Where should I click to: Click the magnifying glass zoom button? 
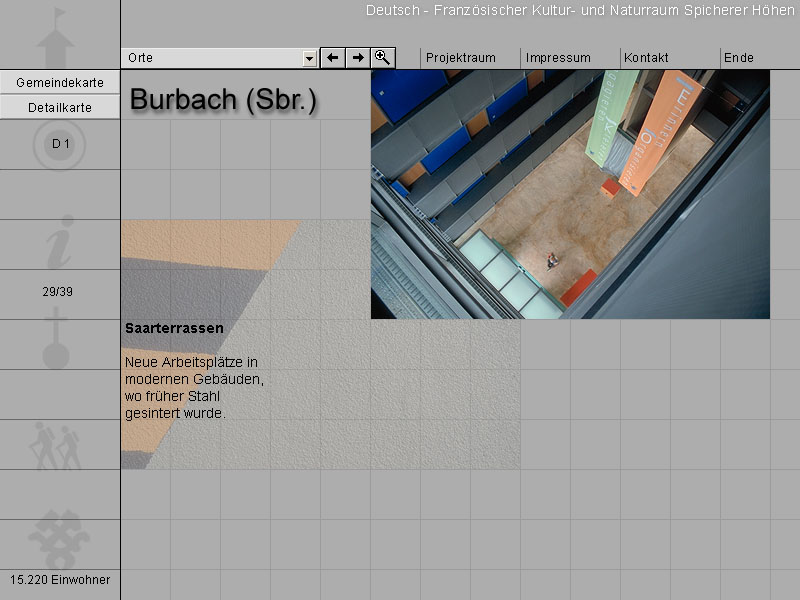(x=383, y=58)
